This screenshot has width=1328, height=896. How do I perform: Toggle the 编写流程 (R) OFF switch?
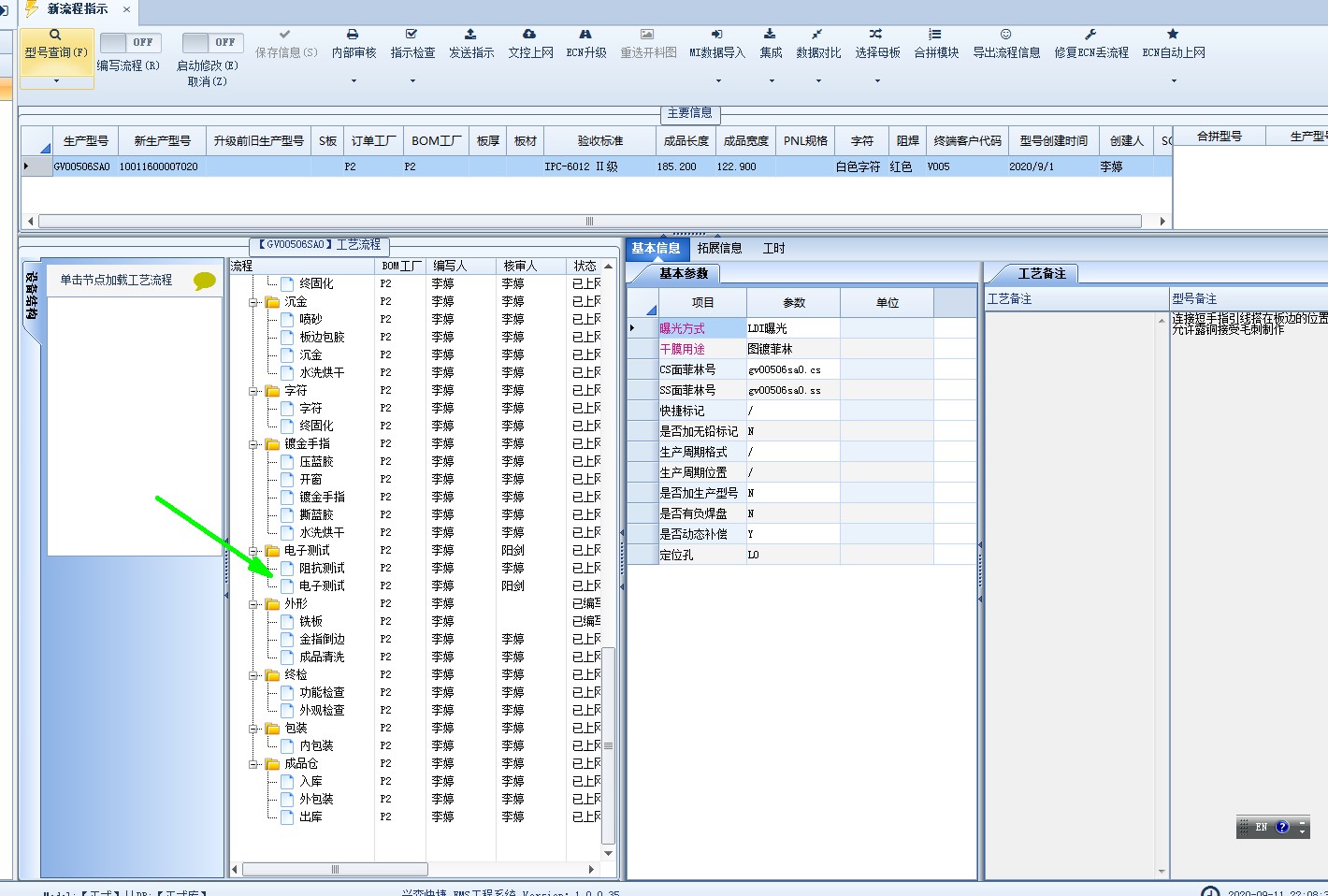(130, 43)
